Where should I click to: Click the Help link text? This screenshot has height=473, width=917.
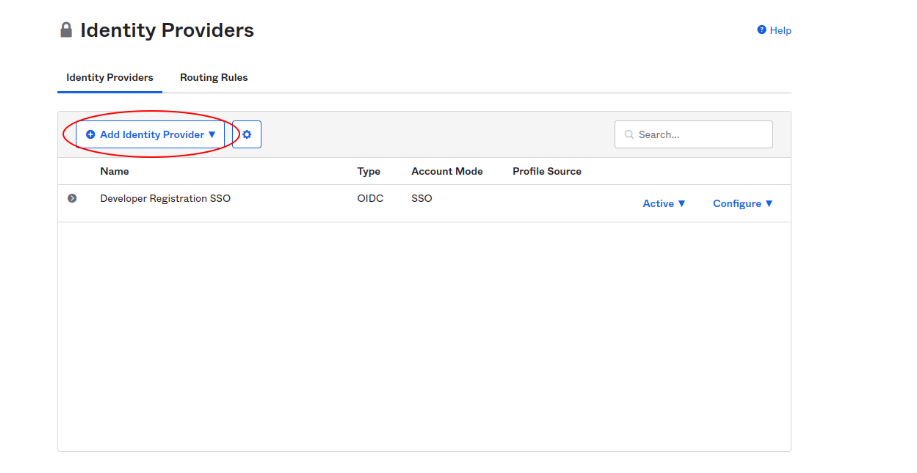click(x=780, y=31)
